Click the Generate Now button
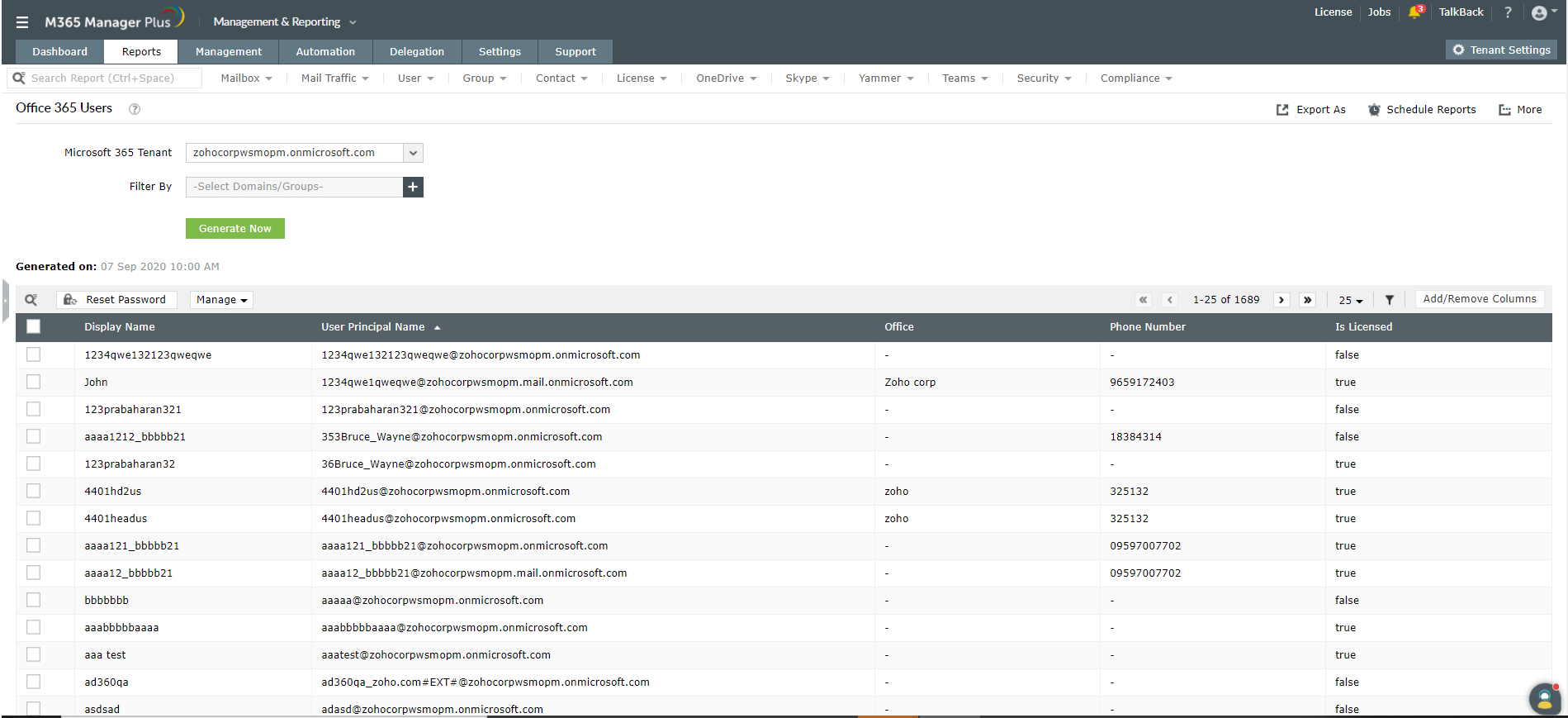 (235, 229)
